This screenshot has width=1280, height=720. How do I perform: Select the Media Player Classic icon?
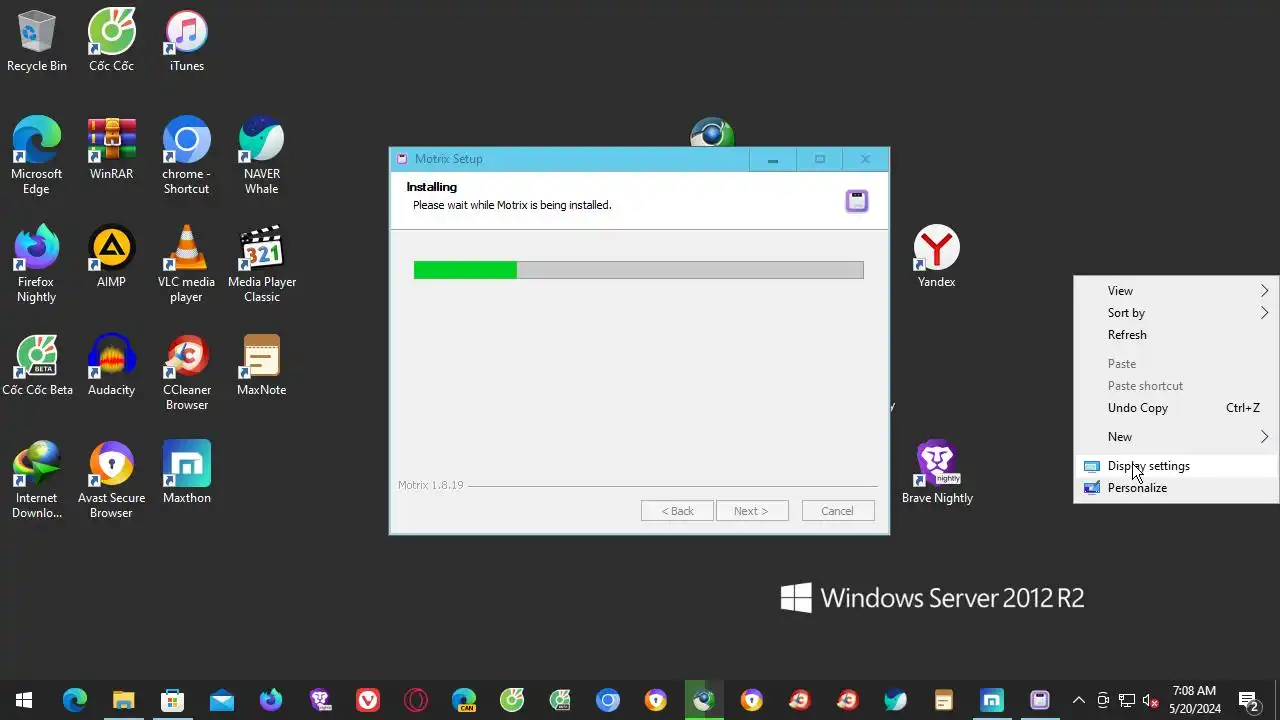coord(261,264)
